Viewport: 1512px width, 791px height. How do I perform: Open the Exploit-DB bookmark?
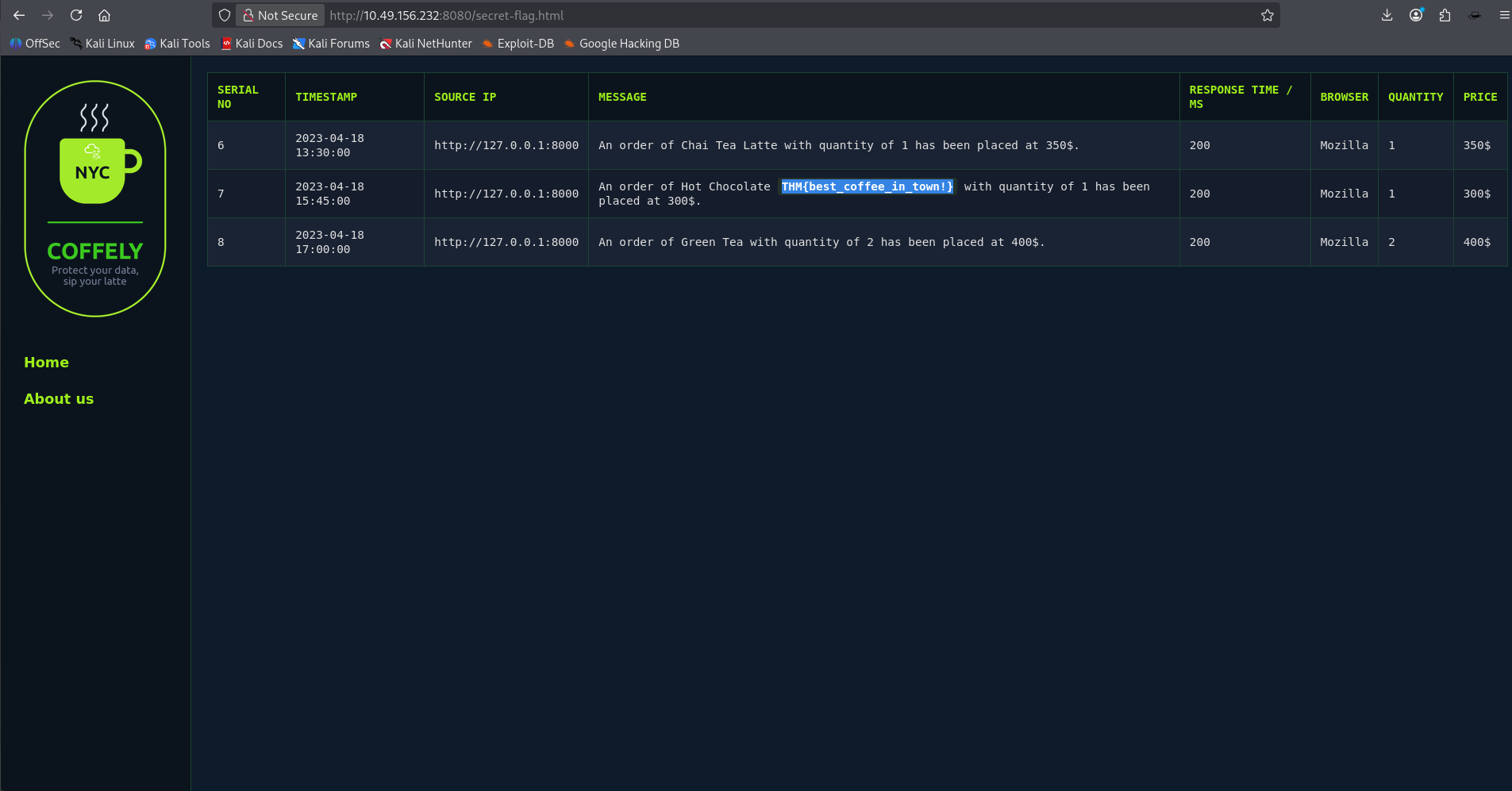click(517, 44)
